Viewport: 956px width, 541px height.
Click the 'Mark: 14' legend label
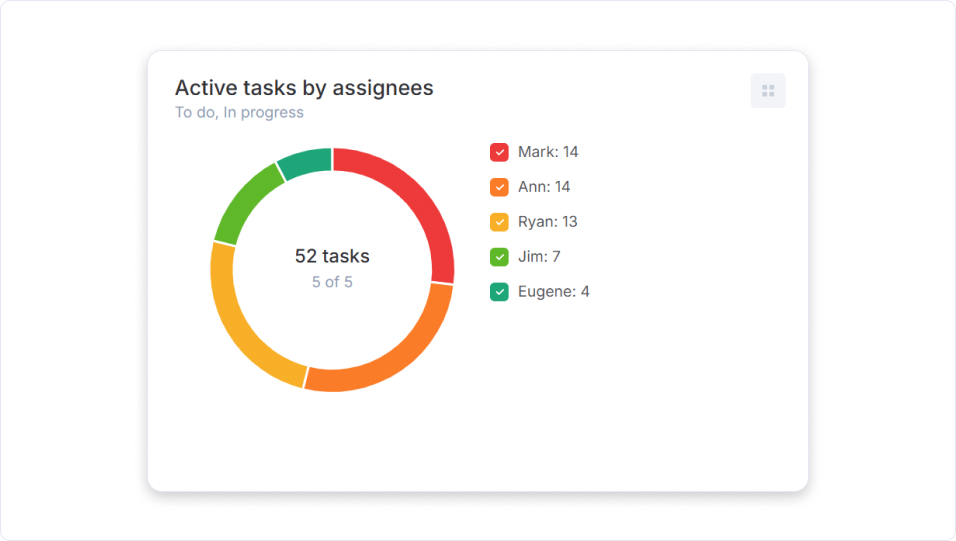pos(548,152)
